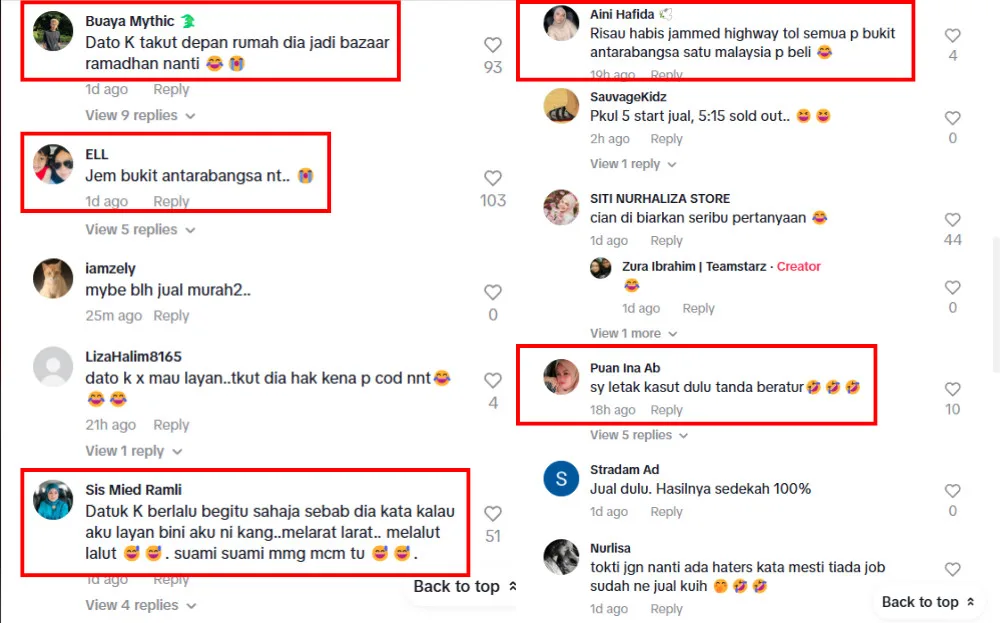
Task: Like Puan Ina Ab's comment heart
Action: pos(952,389)
